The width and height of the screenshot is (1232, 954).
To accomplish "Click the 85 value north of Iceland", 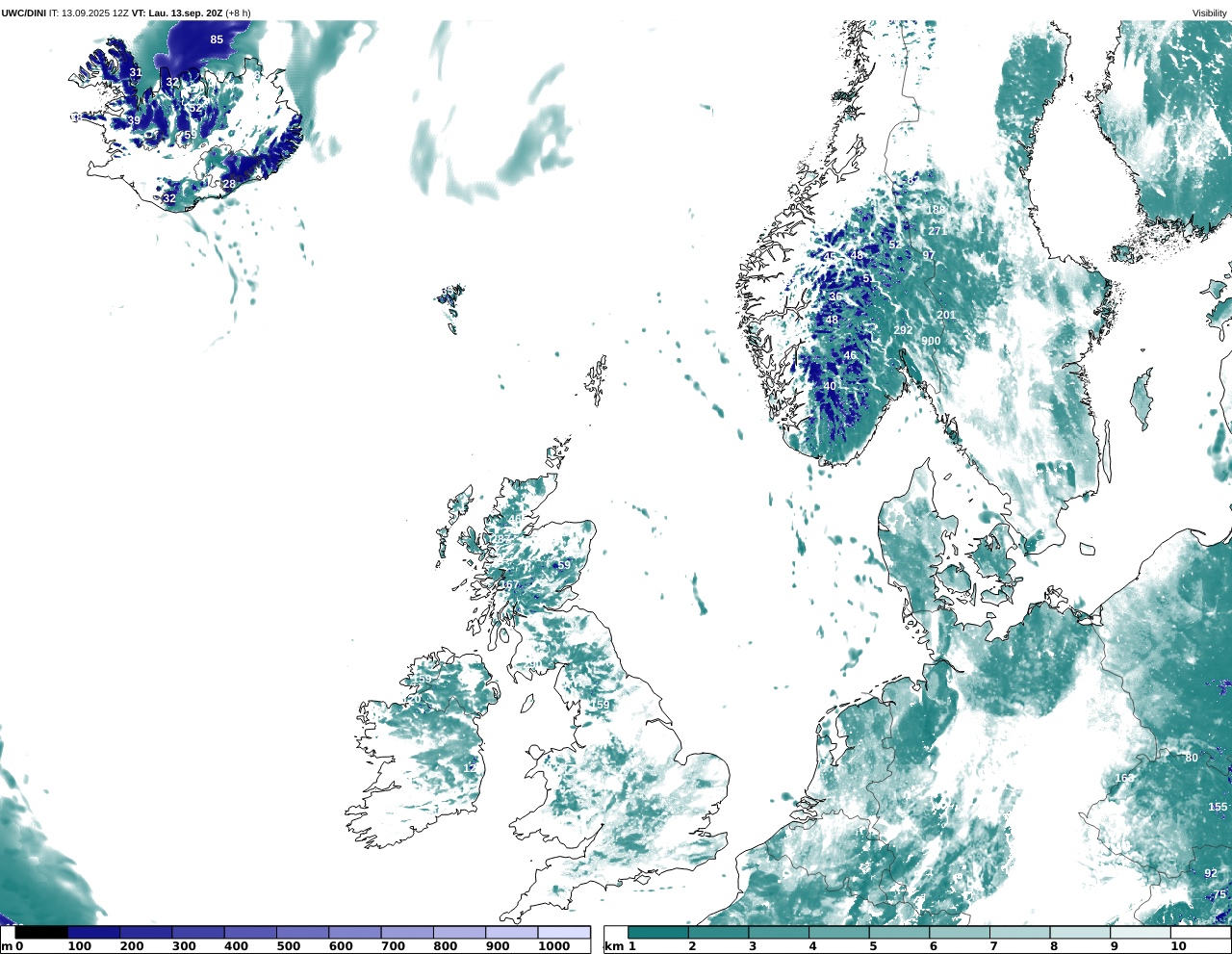I will pos(217,39).
